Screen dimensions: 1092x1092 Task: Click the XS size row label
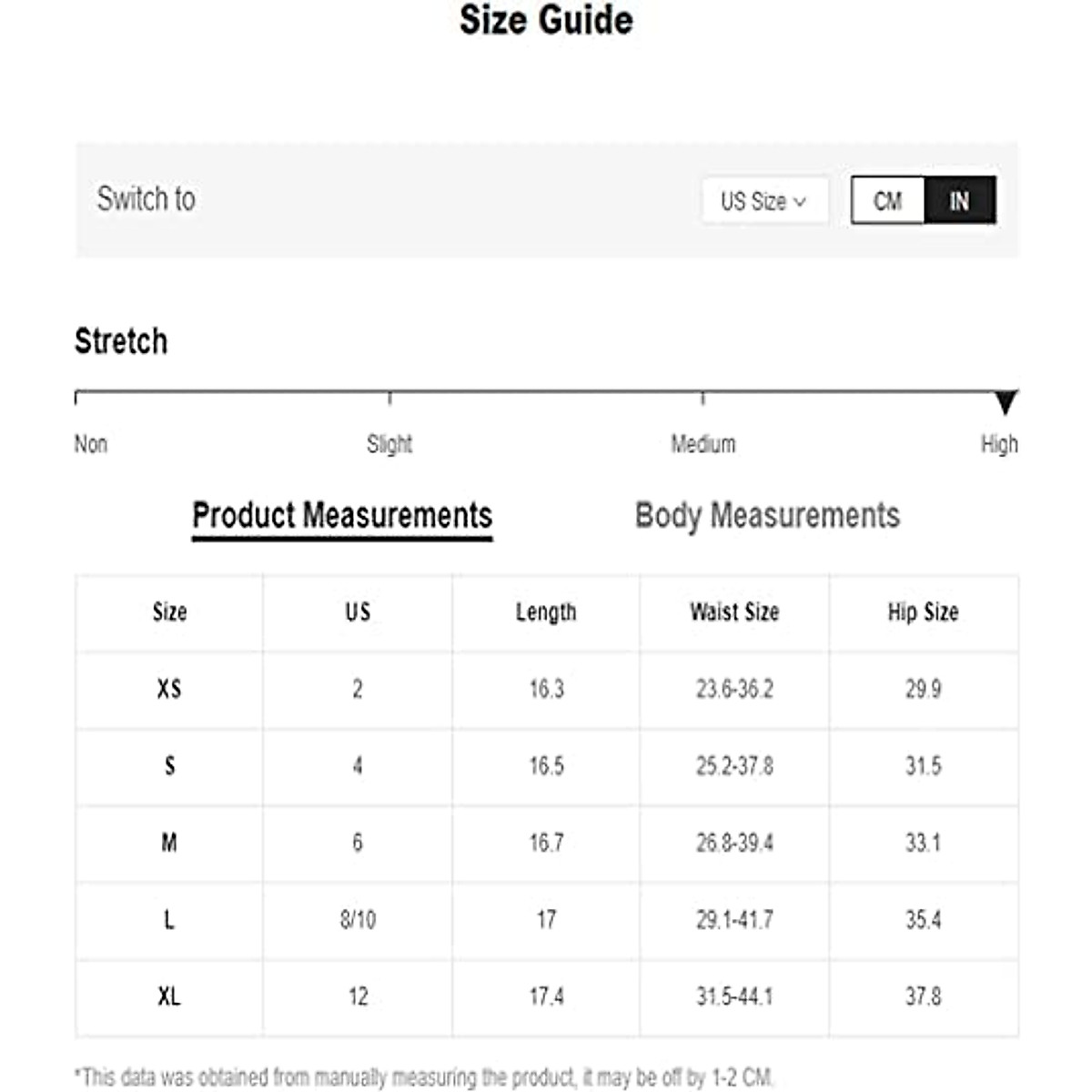tap(169, 689)
